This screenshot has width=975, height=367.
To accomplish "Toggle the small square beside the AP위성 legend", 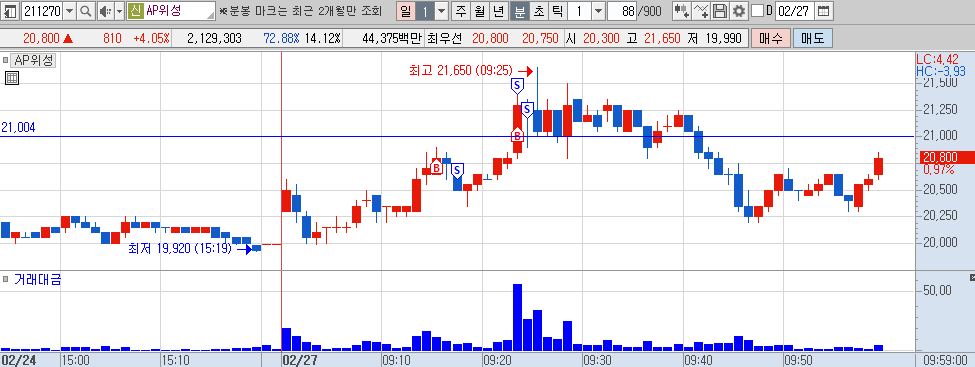I will click(x=6, y=60).
